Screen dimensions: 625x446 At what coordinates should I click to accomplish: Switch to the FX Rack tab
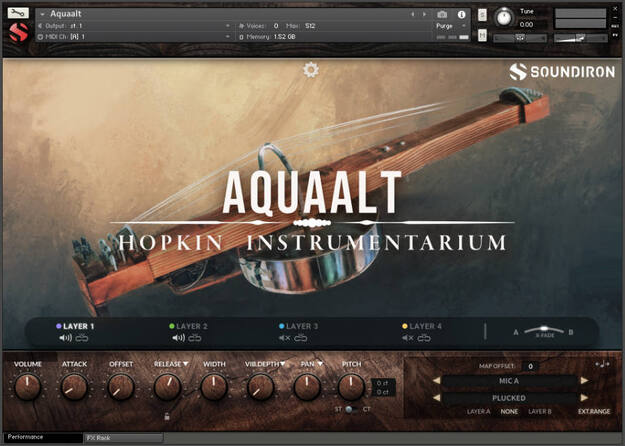(x=124, y=438)
